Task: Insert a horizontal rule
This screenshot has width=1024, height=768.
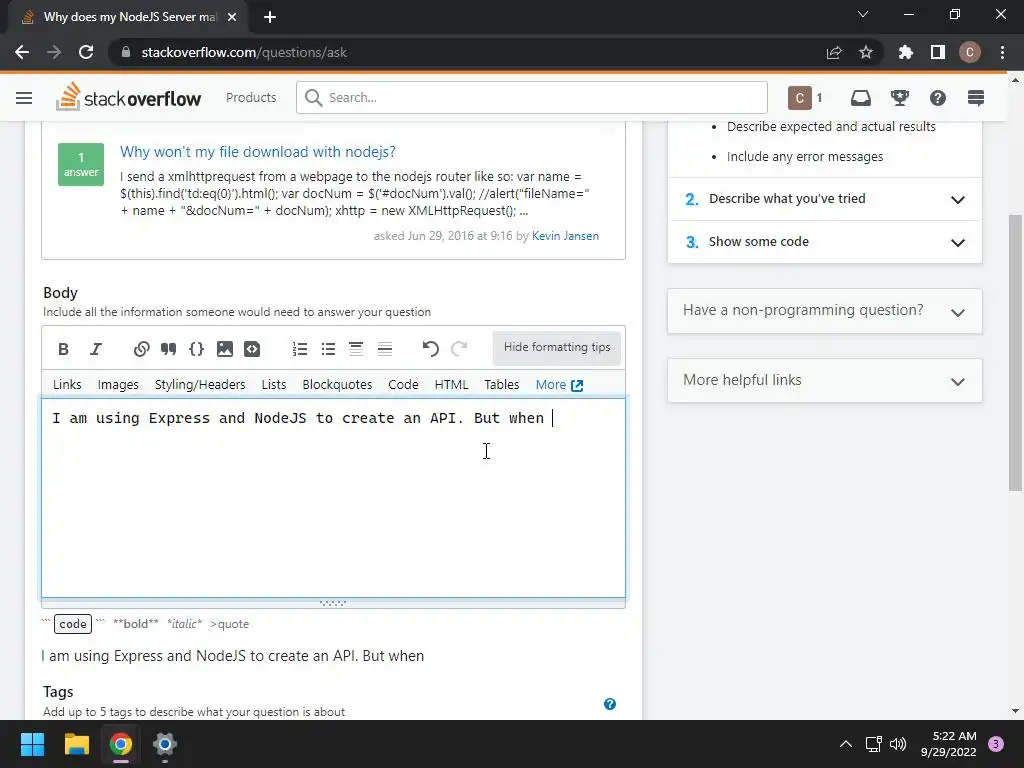Action: [x=385, y=349]
